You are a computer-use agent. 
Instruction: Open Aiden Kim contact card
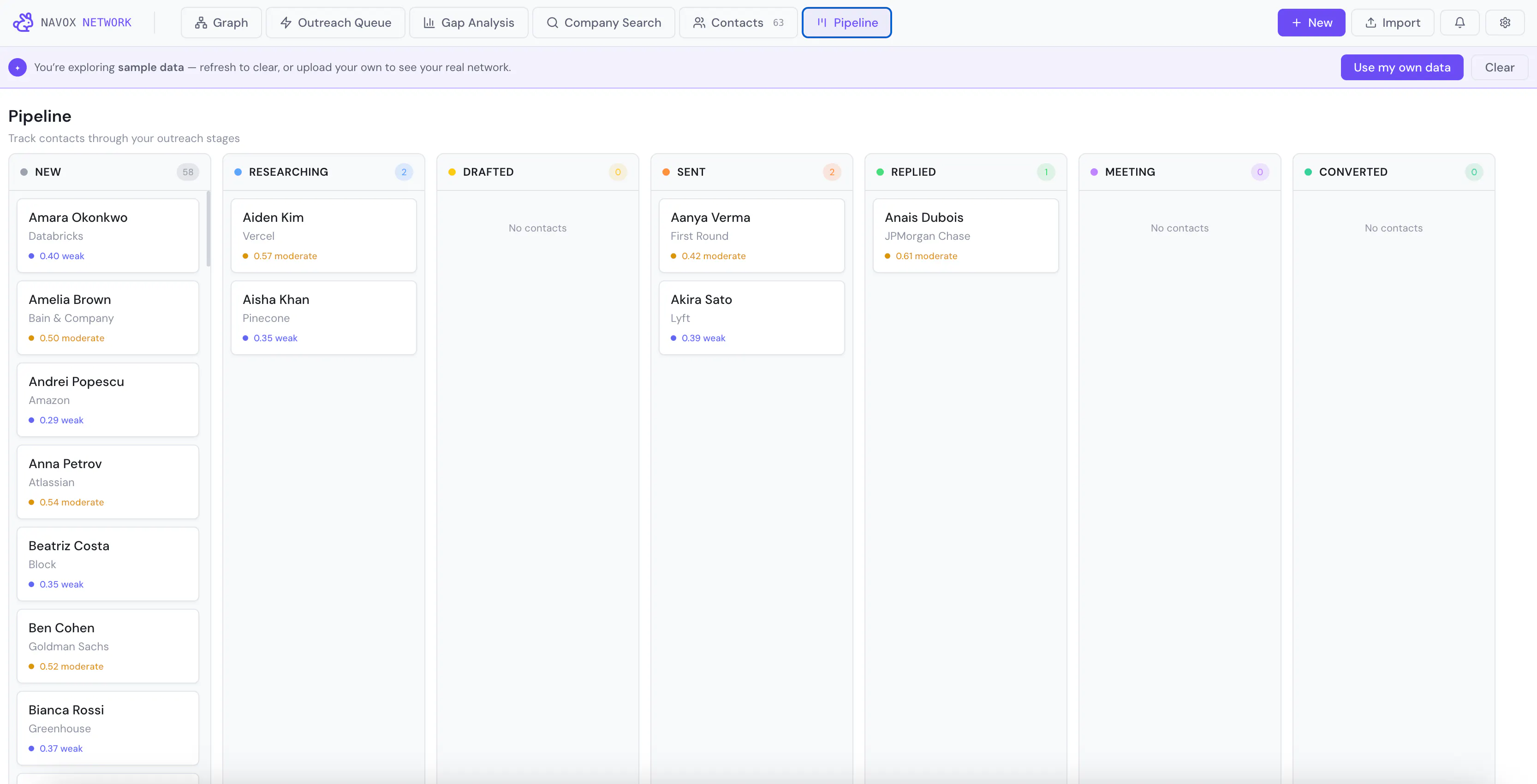click(x=324, y=236)
